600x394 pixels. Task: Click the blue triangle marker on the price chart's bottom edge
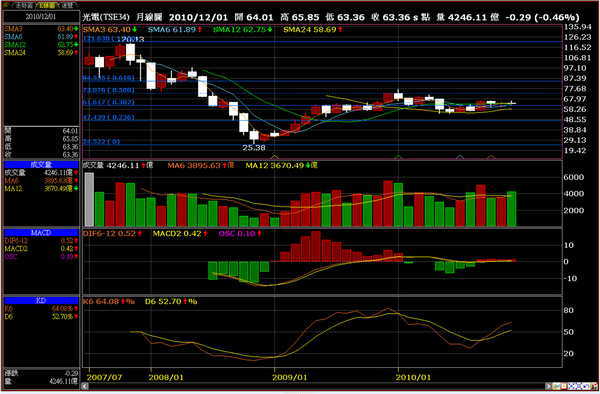pyautogui.click(x=460, y=156)
